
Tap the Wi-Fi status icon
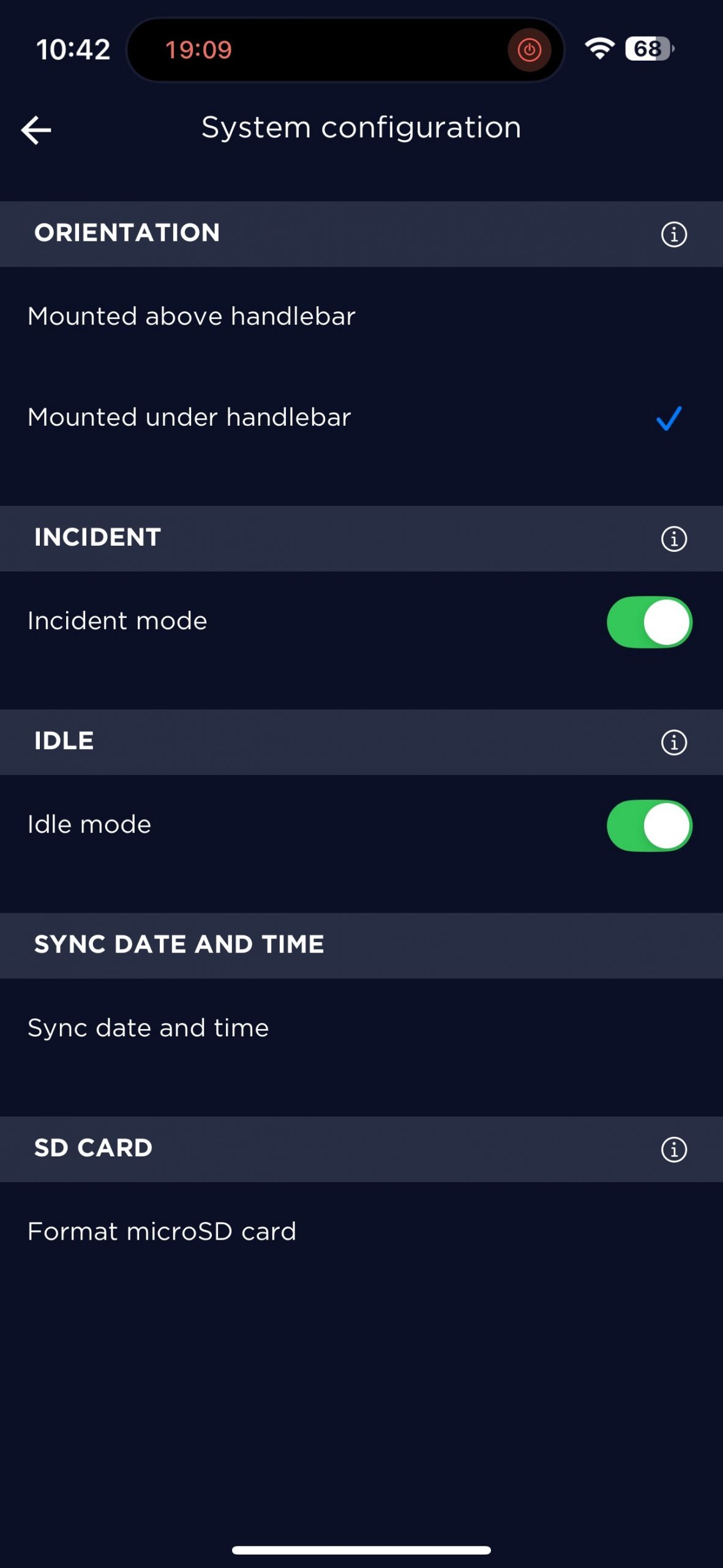599,48
